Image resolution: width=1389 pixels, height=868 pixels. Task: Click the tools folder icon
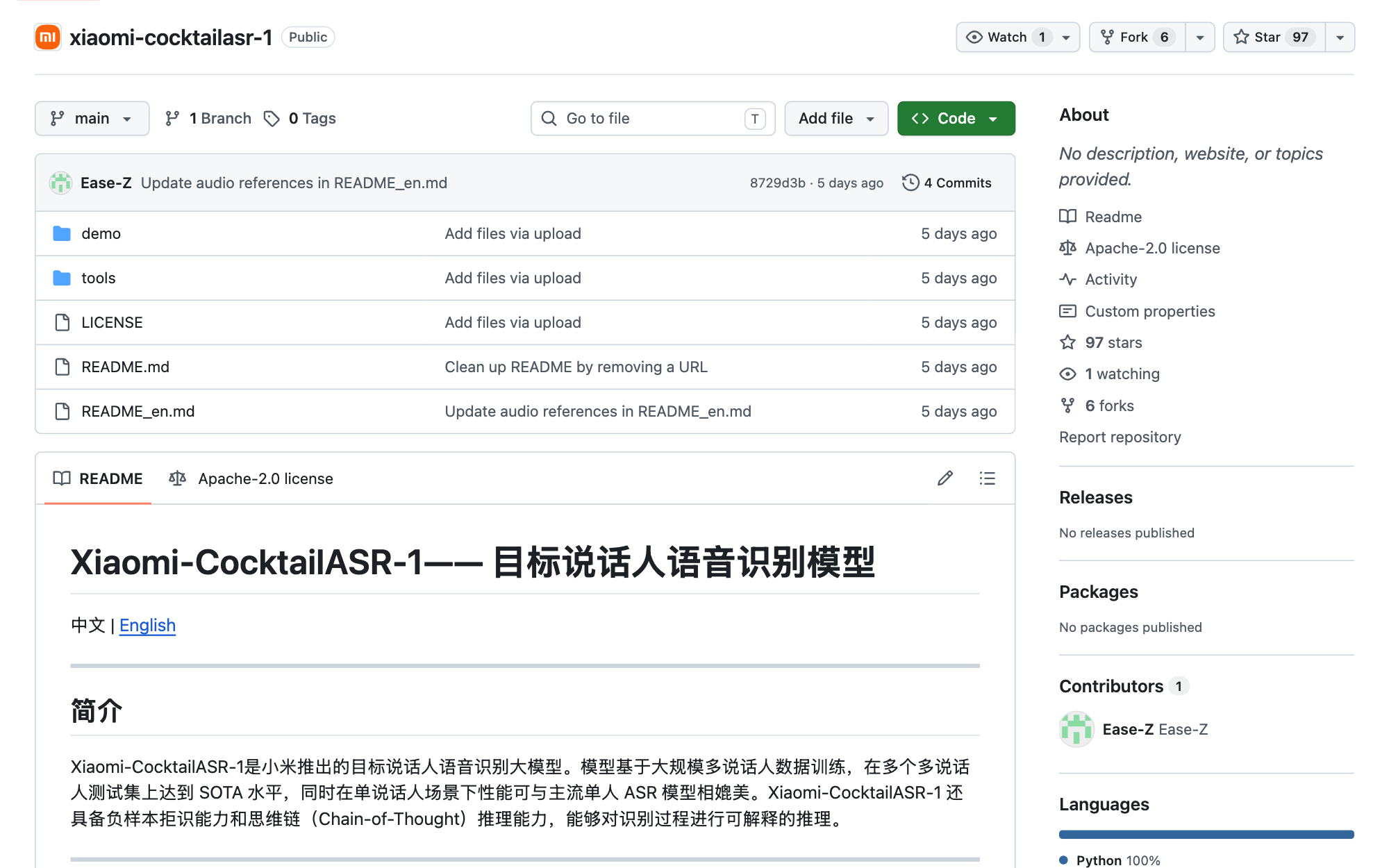click(x=62, y=278)
